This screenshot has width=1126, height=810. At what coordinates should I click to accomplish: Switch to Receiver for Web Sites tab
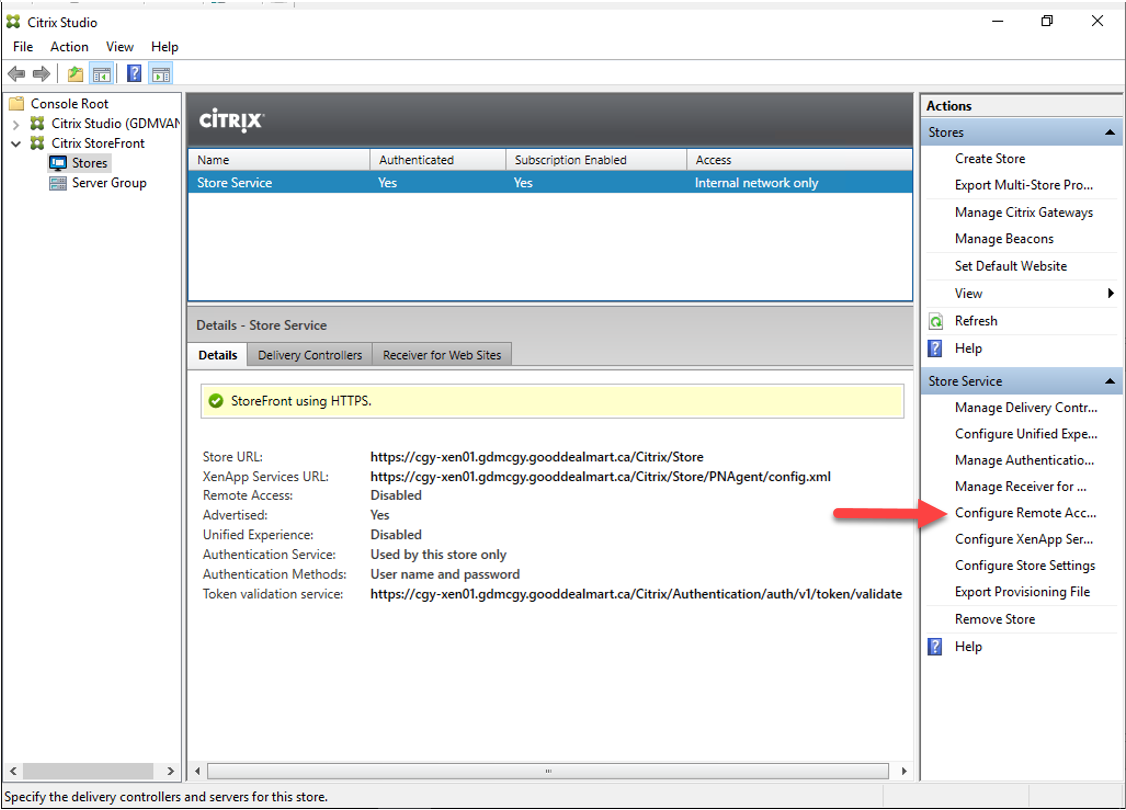[442, 355]
